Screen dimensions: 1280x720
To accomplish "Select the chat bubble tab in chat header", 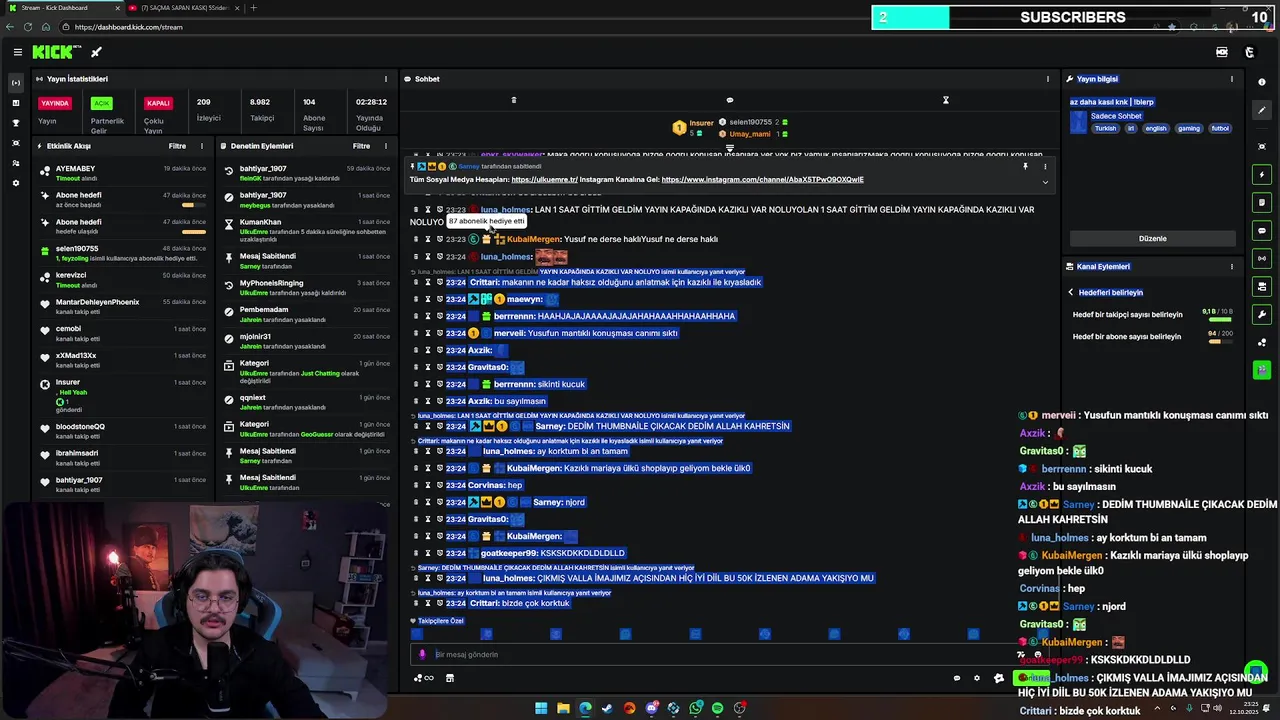I will [730, 100].
